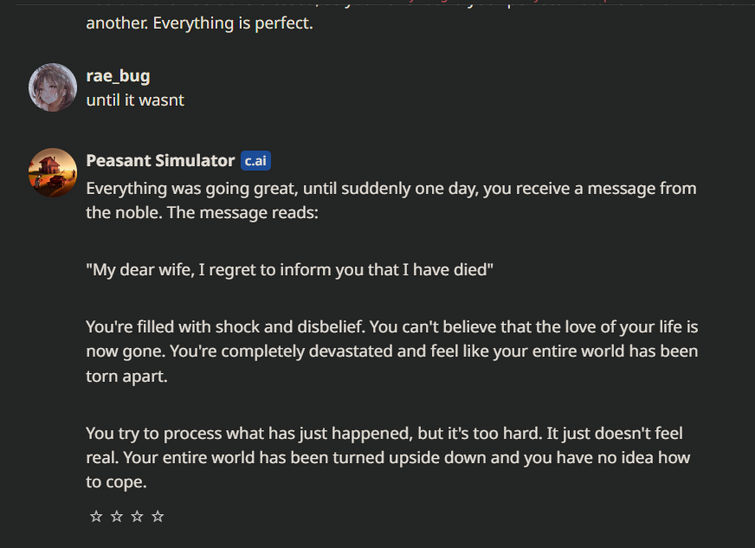Open Peasant Simulator's farmhouse avatar
Screen dimensions: 755x548
click(x=52, y=172)
